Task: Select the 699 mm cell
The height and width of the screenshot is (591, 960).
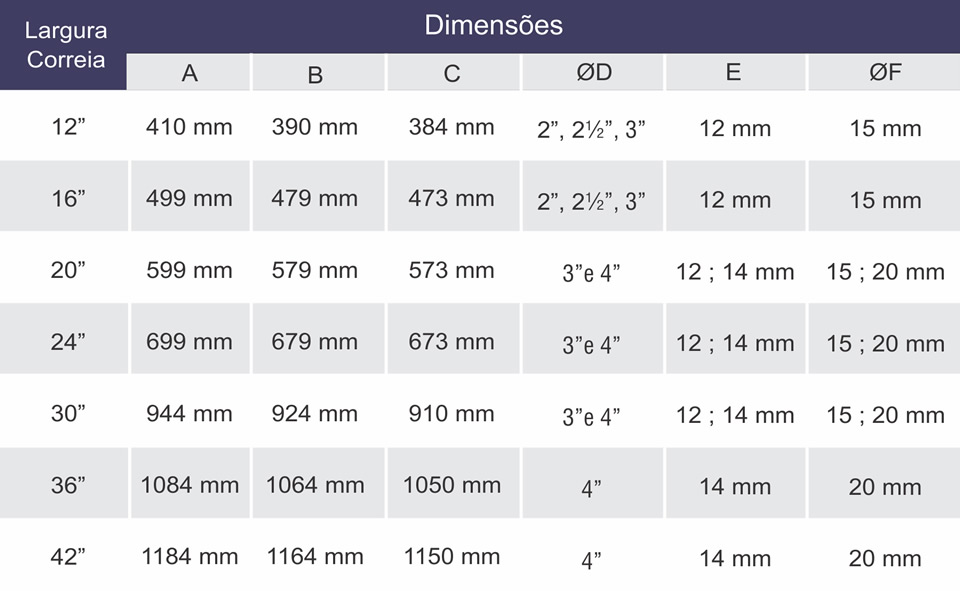Action: click(189, 342)
